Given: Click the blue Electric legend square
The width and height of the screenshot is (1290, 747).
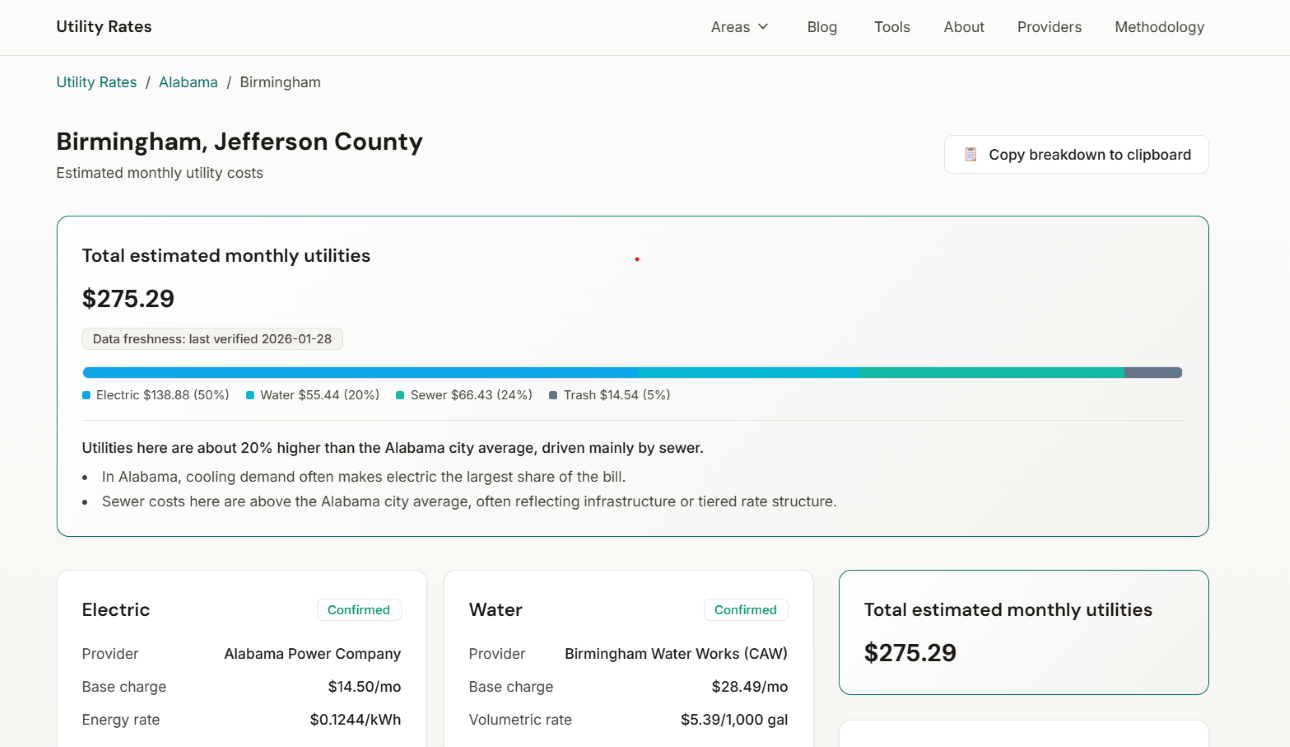Looking at the screenshot, I should pos(85,394).
